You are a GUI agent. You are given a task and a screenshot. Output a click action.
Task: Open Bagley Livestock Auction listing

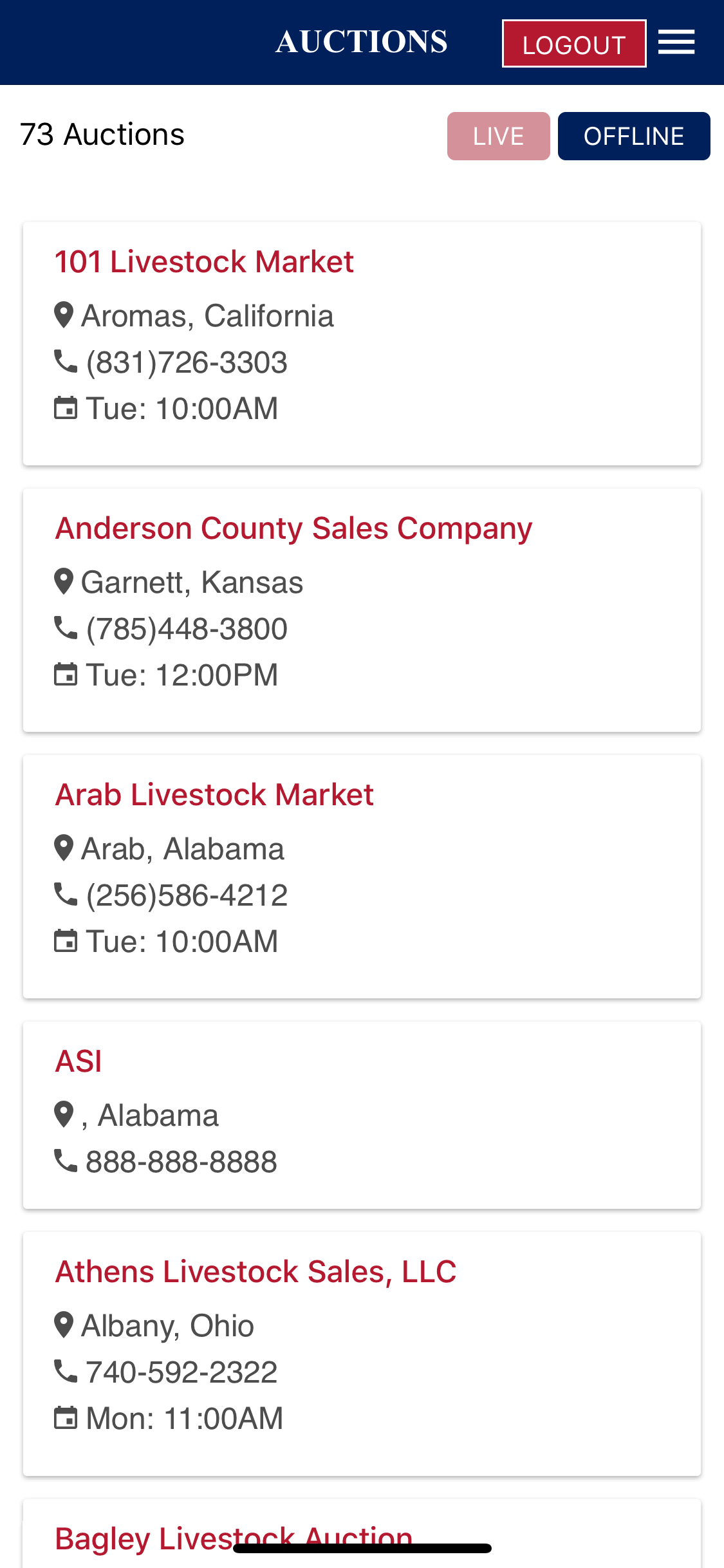click(234, 1538)
